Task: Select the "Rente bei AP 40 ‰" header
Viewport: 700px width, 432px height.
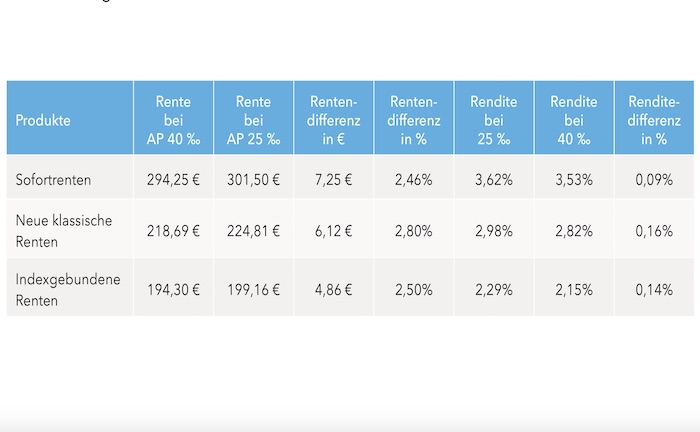Action: coord(173,120)
